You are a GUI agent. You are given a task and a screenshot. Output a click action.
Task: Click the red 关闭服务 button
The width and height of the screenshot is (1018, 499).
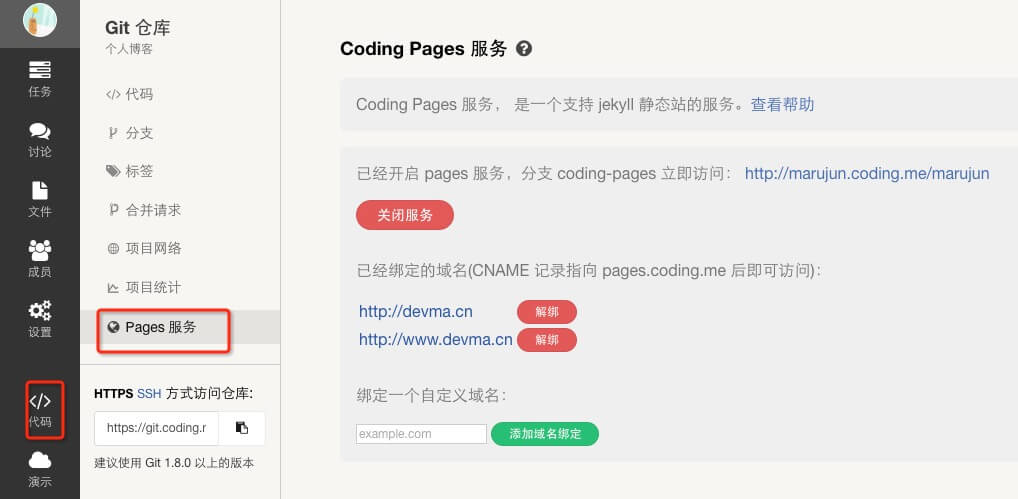pyautogui.click(x=405, y=215)
